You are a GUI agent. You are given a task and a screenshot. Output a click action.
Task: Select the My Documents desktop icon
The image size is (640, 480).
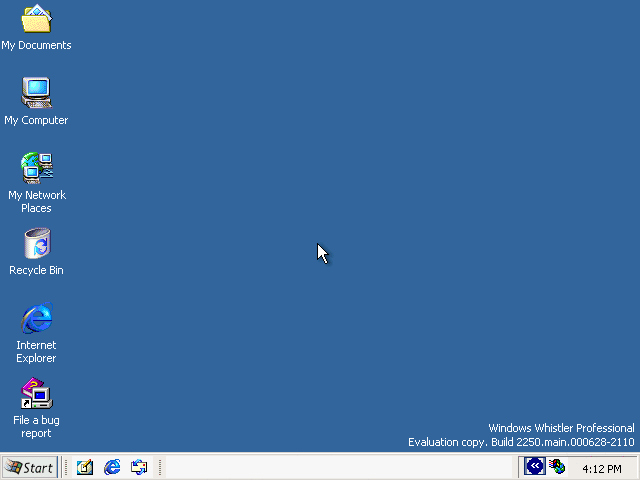point(36,27)
